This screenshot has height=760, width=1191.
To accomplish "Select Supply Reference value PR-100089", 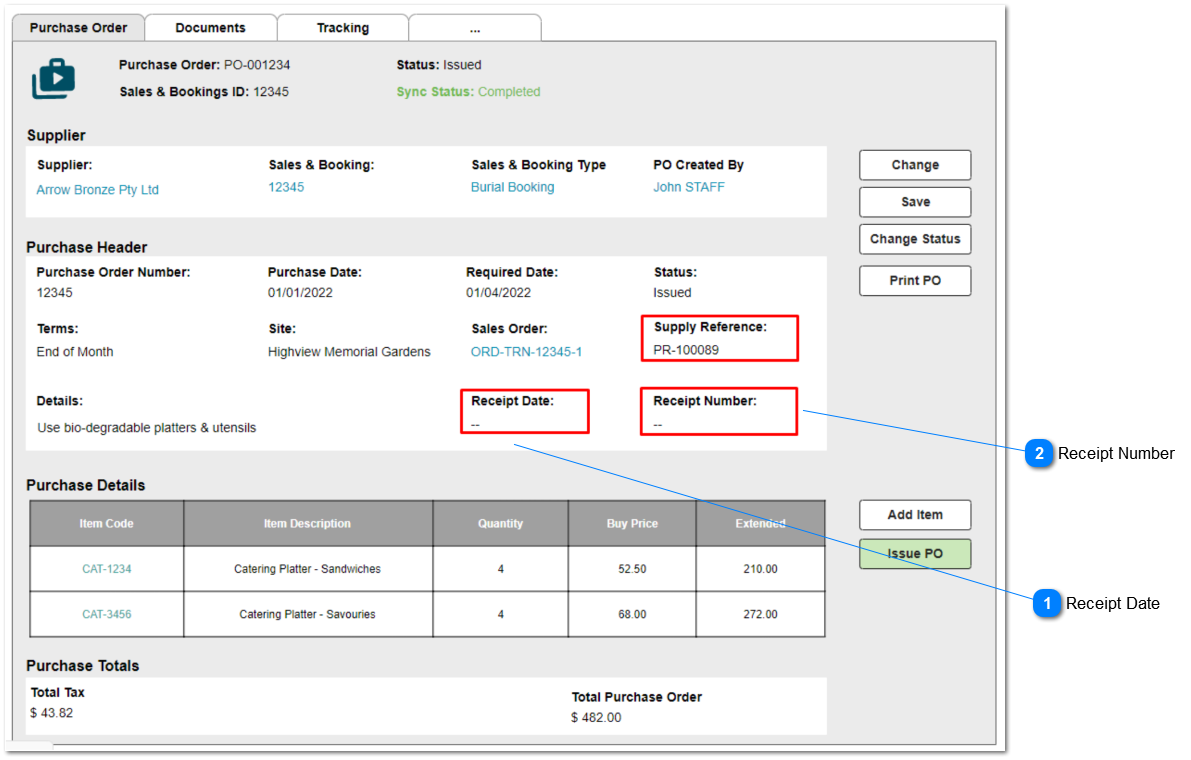I will tap(686, 350).
